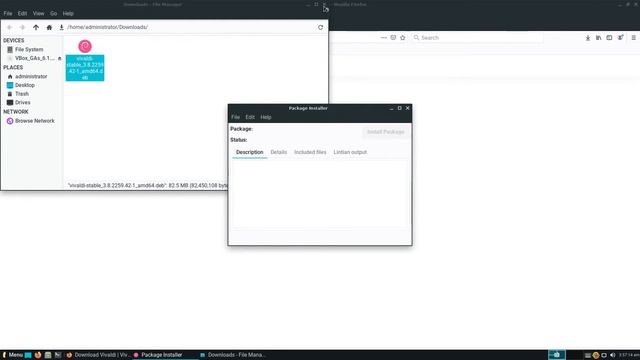Open the file manager taskbar launcher
640x360 pixels.
click(48, 355)
